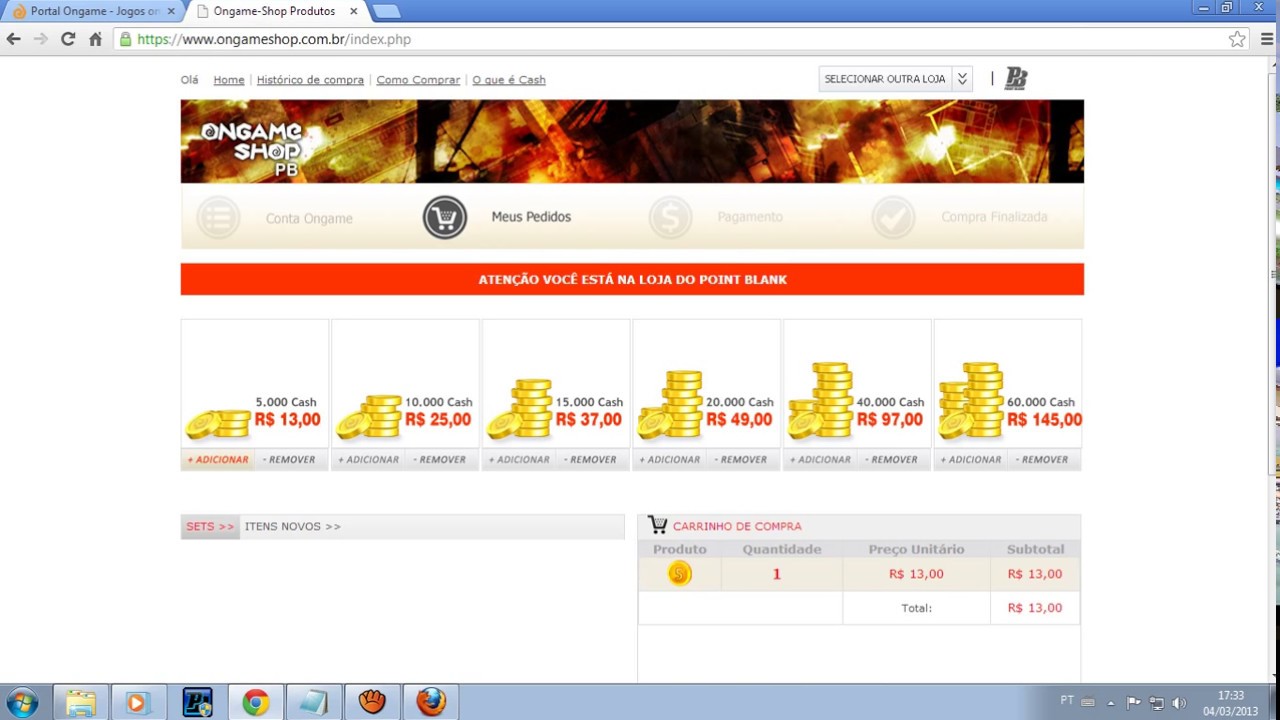Click the 5.000 Cash coin image
Viewport: 1280px width, 720px height.
(x=218, y=424)
